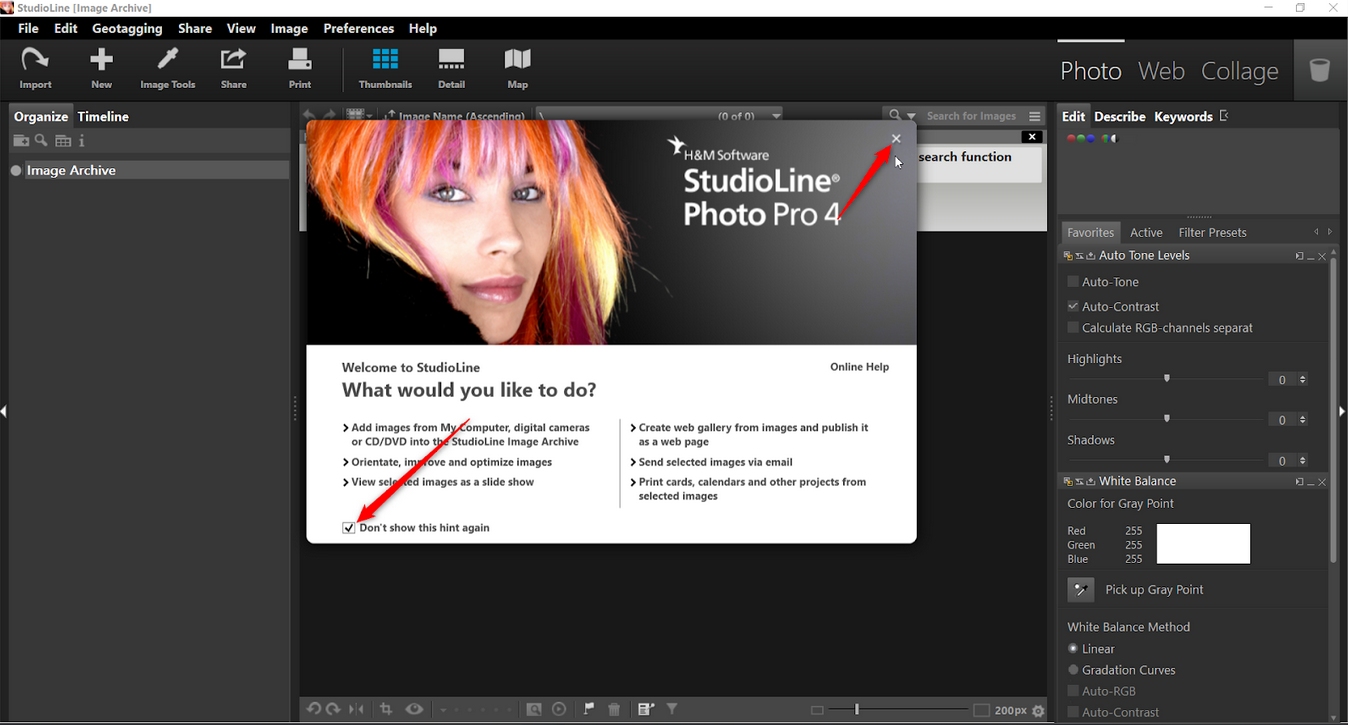Open the path dropdown arrow beside (0 of 0)
Image resolution: width=1348 pixels, height=725 pixels.
pyautogui.click(x=776, y=116)
